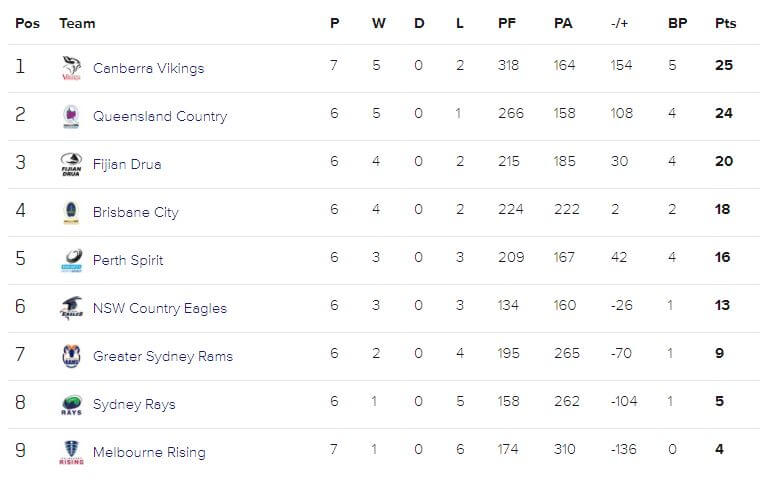Click the Canberra Vikings team logo
This screenshot has height=490, width=772.
pyautogui.click(x=71, y=68)
